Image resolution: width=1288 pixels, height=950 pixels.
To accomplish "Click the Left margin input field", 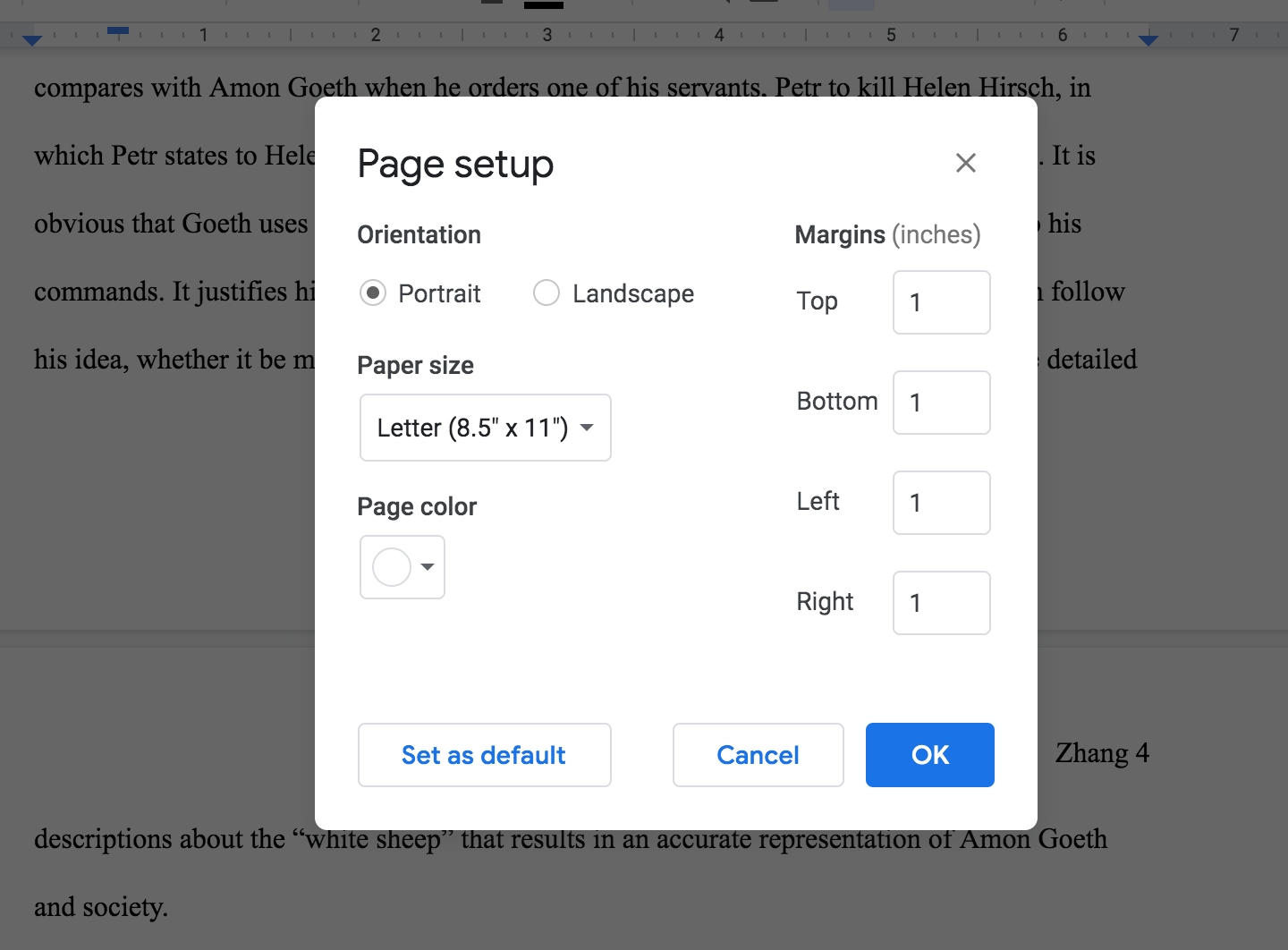I will pos(941,503).
